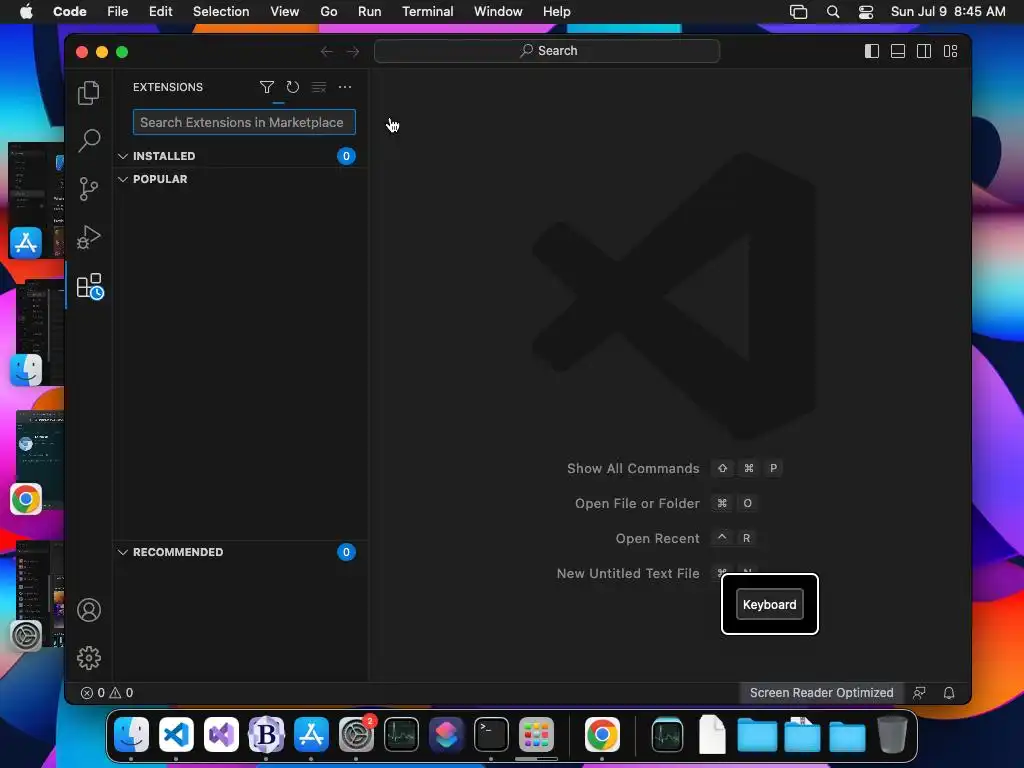
Task: Open notifications bell in status bar
Action: pos(949,693)
